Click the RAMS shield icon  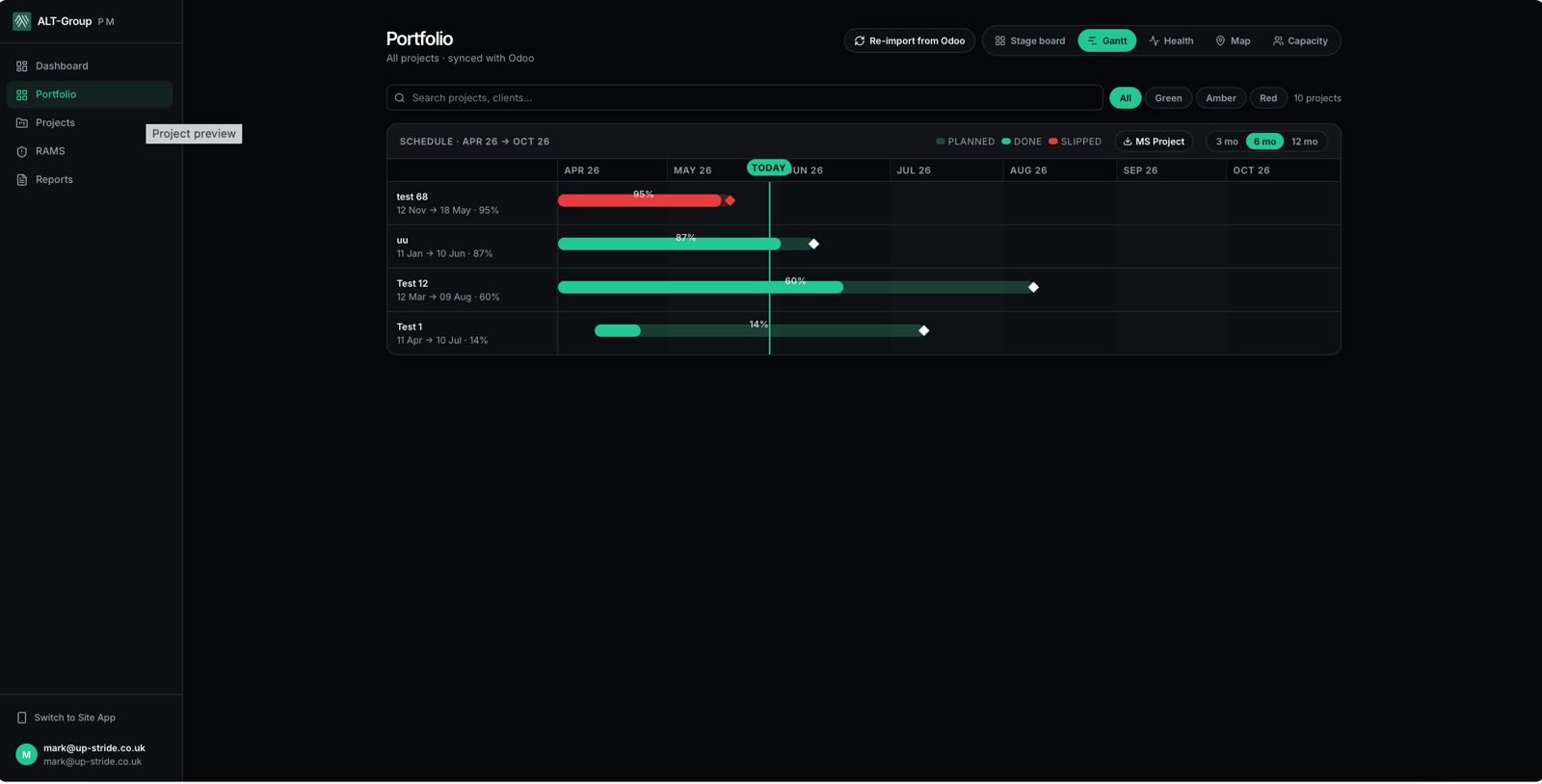[22, 151]
